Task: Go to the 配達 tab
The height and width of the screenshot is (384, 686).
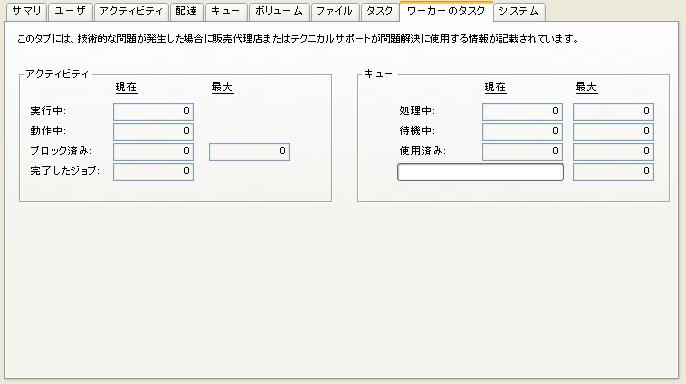Action: [x=186, y=11]
